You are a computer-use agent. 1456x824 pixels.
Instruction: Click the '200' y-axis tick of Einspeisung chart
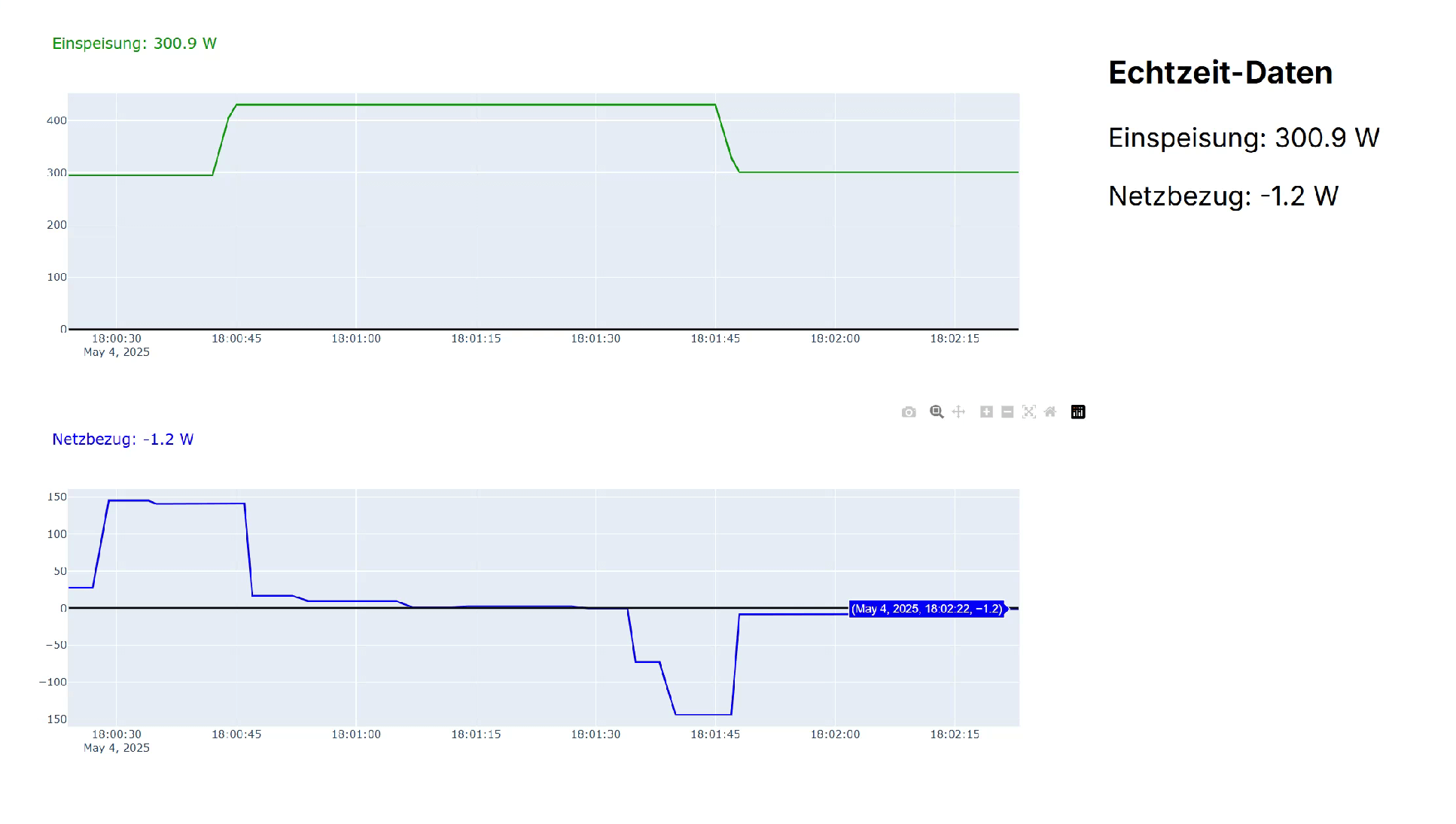pos(56,225)
